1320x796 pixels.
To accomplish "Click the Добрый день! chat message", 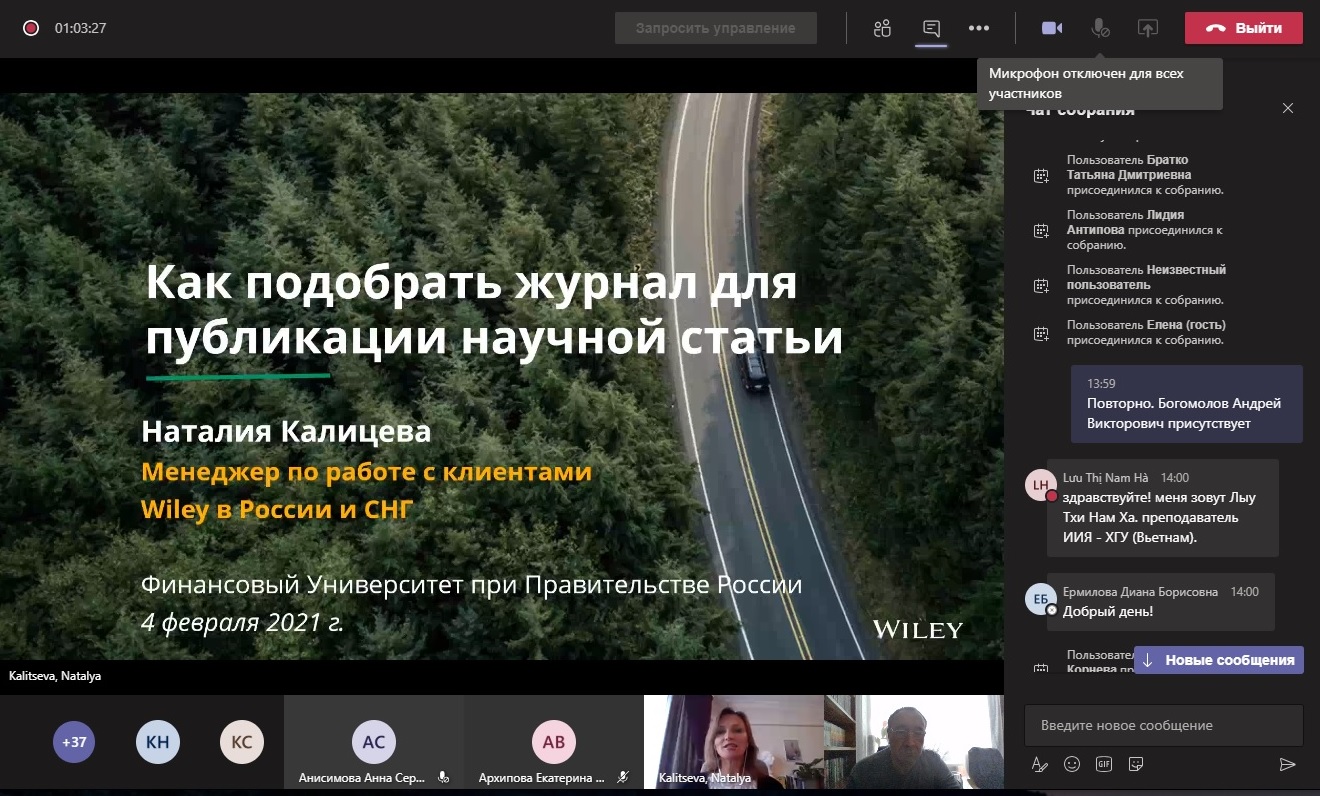I will (1161, 602).
